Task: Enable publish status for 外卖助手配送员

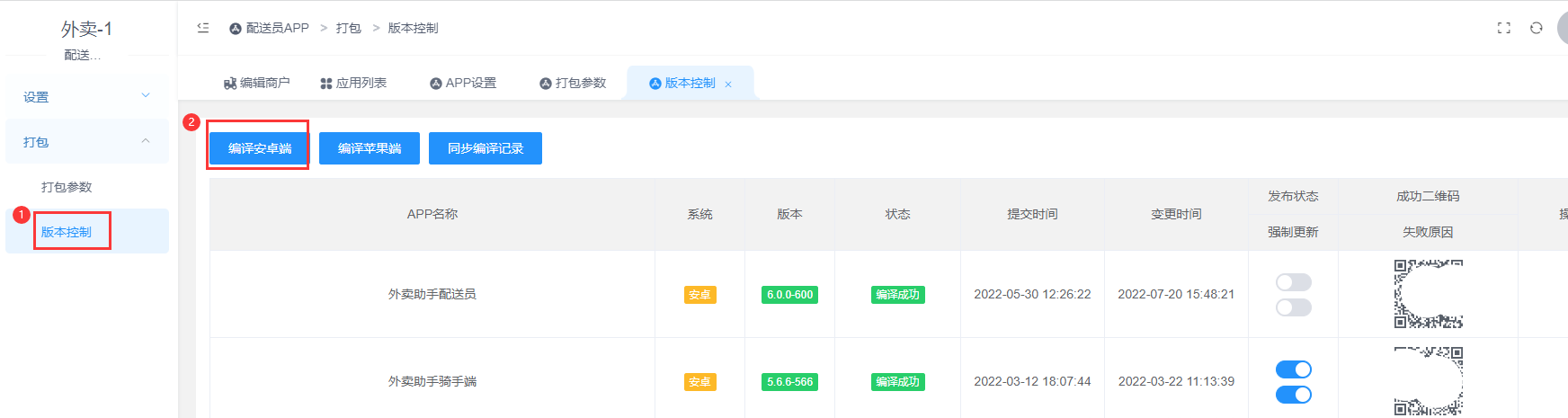Action: tap(1293, 282)
